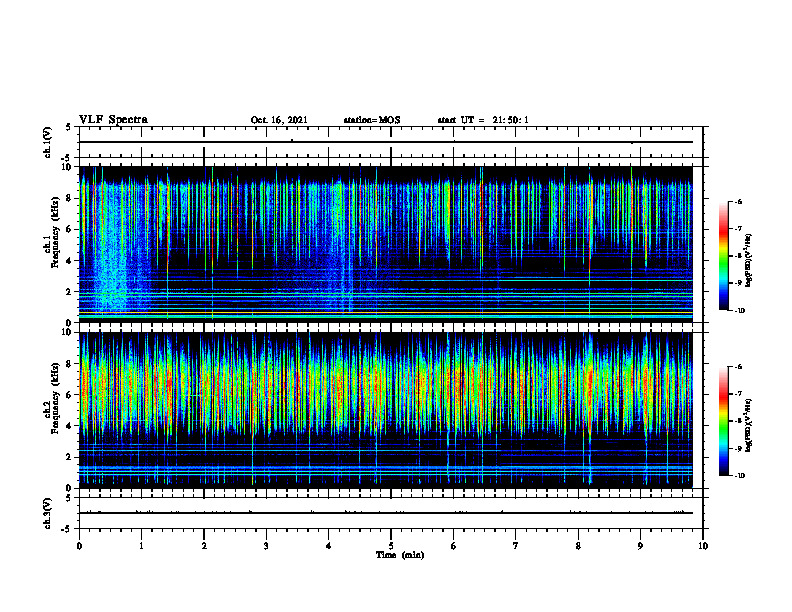Click the ch.2 'Frequency (kHz)' axis label
The height and width of the screenshot is (612, 792).
point(55,398)
